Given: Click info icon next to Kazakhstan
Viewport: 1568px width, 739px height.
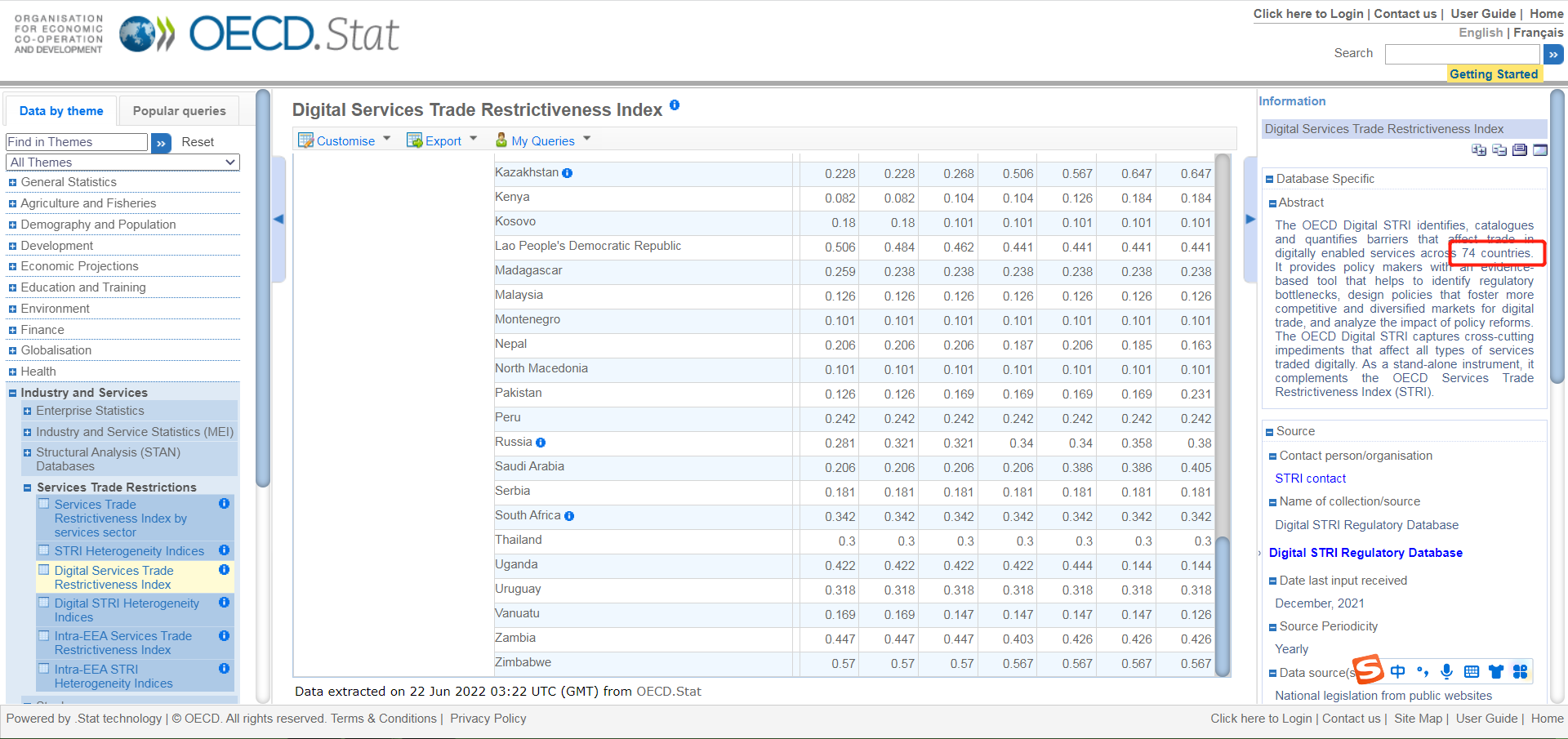Looking at the screenshot, I should coord(568,173).
